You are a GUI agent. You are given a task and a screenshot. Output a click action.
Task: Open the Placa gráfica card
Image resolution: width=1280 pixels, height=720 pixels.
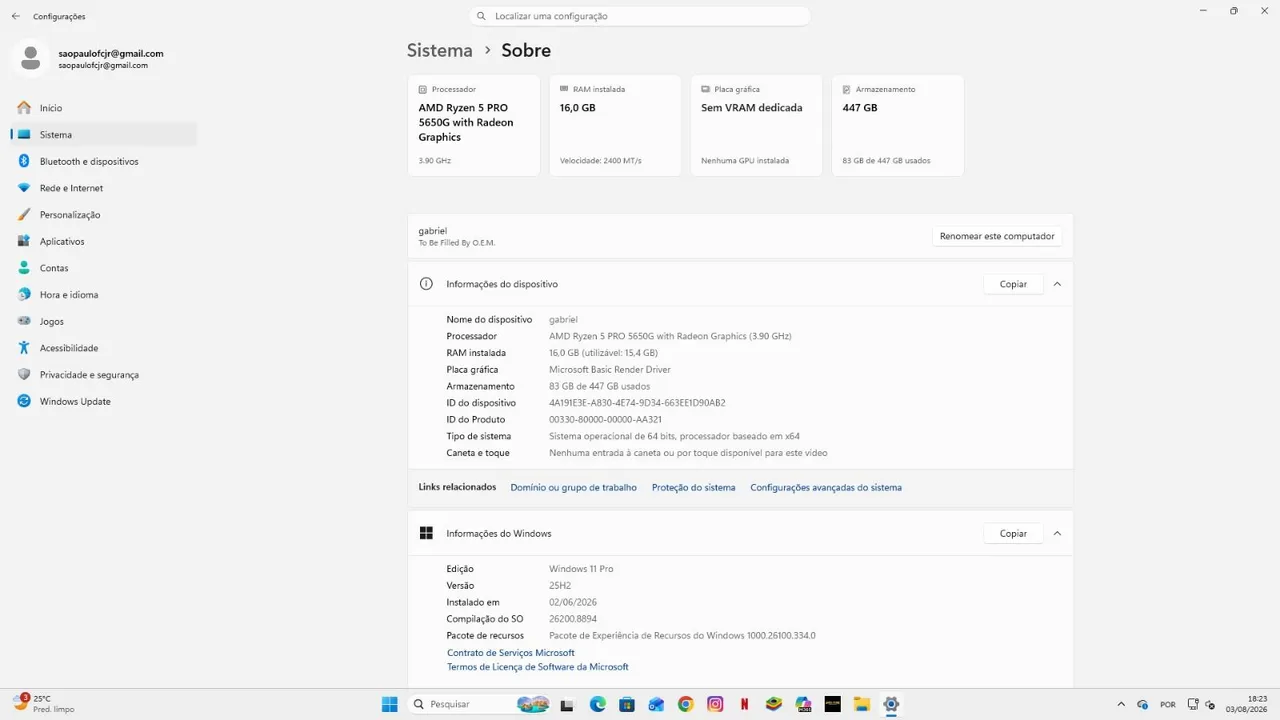(756, 125)
